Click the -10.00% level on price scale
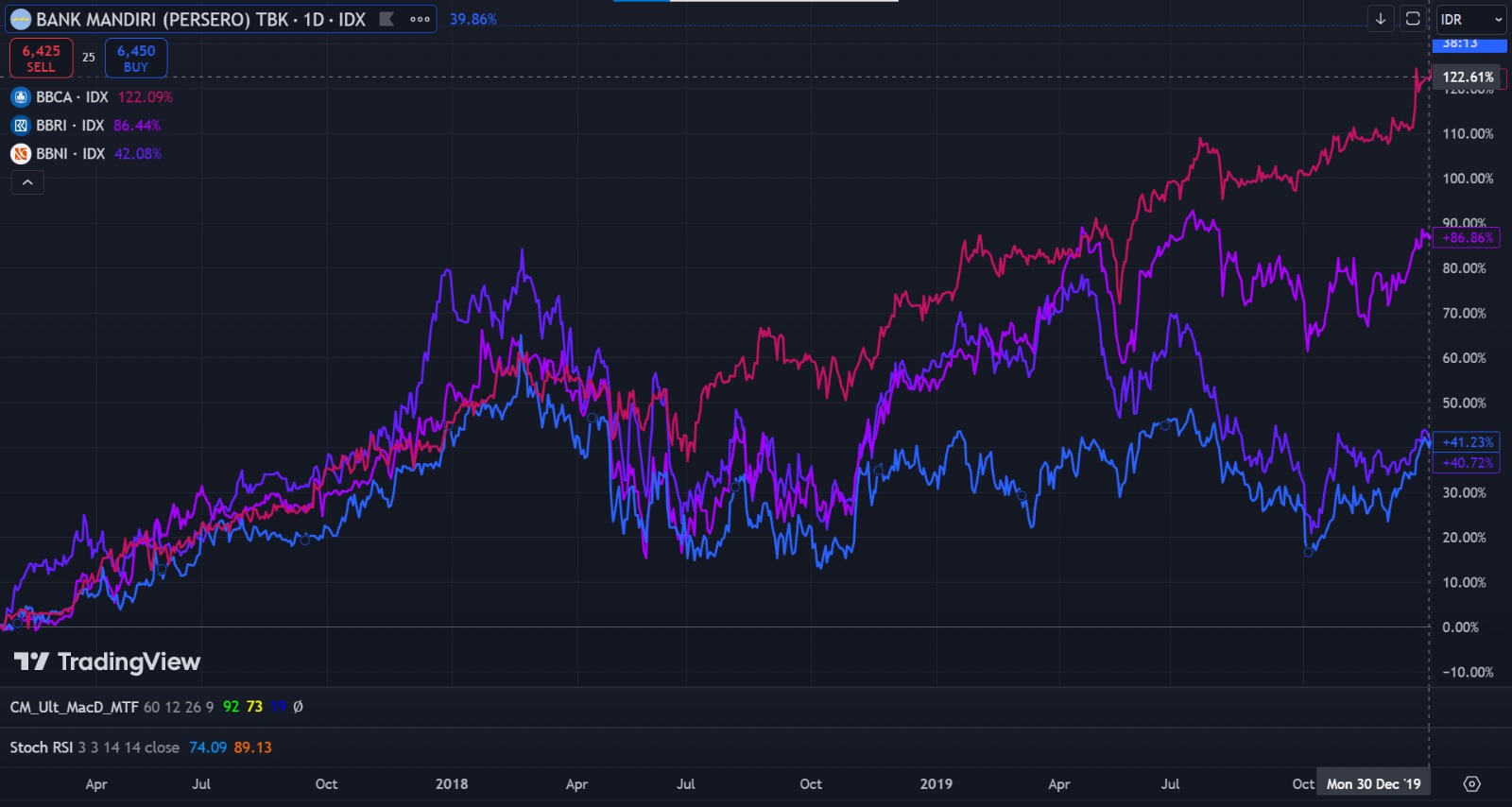 pyautogui.click(x=1468, y=673)
